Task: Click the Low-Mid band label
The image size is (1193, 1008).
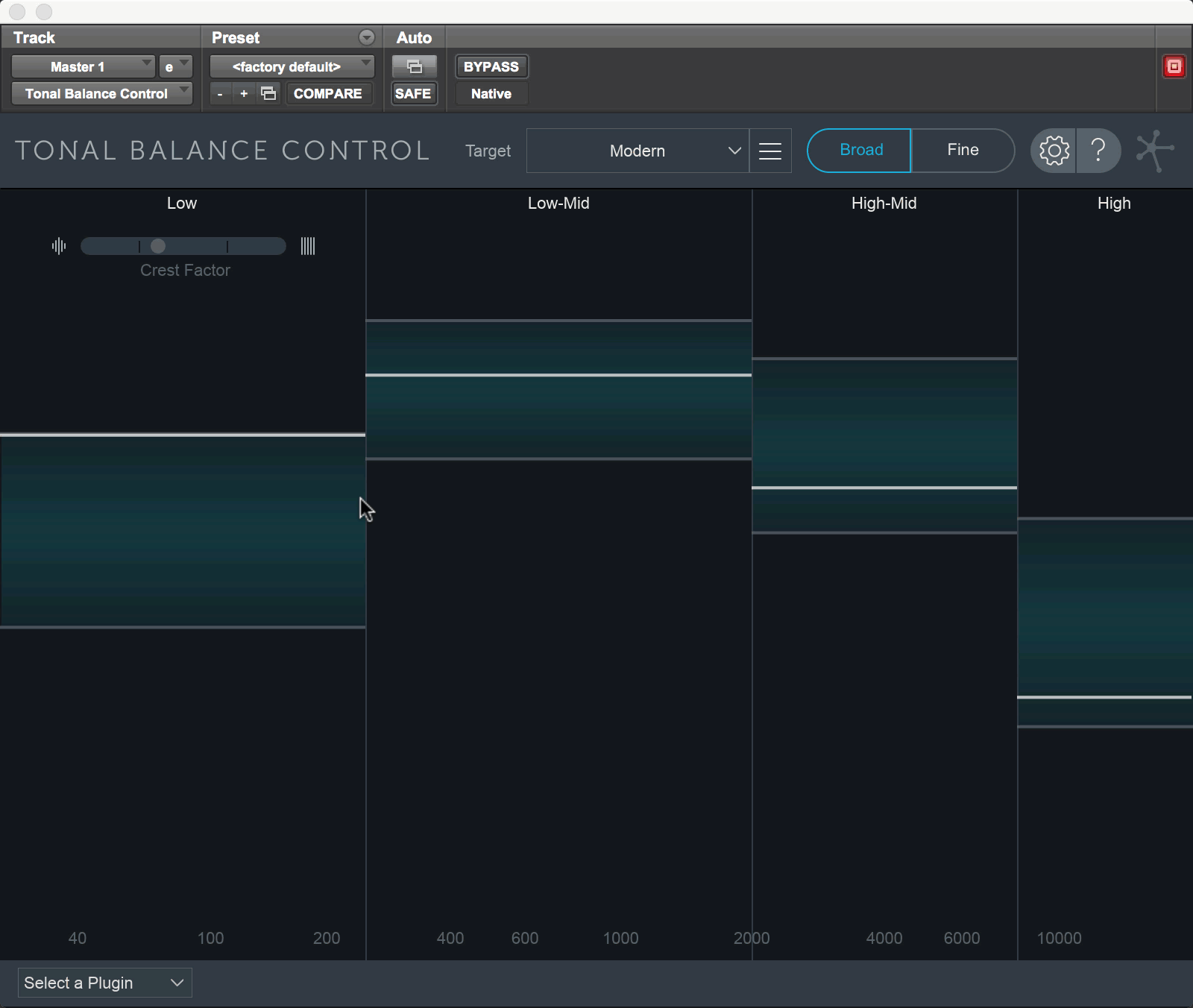Action: pyautogui.click(x=558, y=203)
